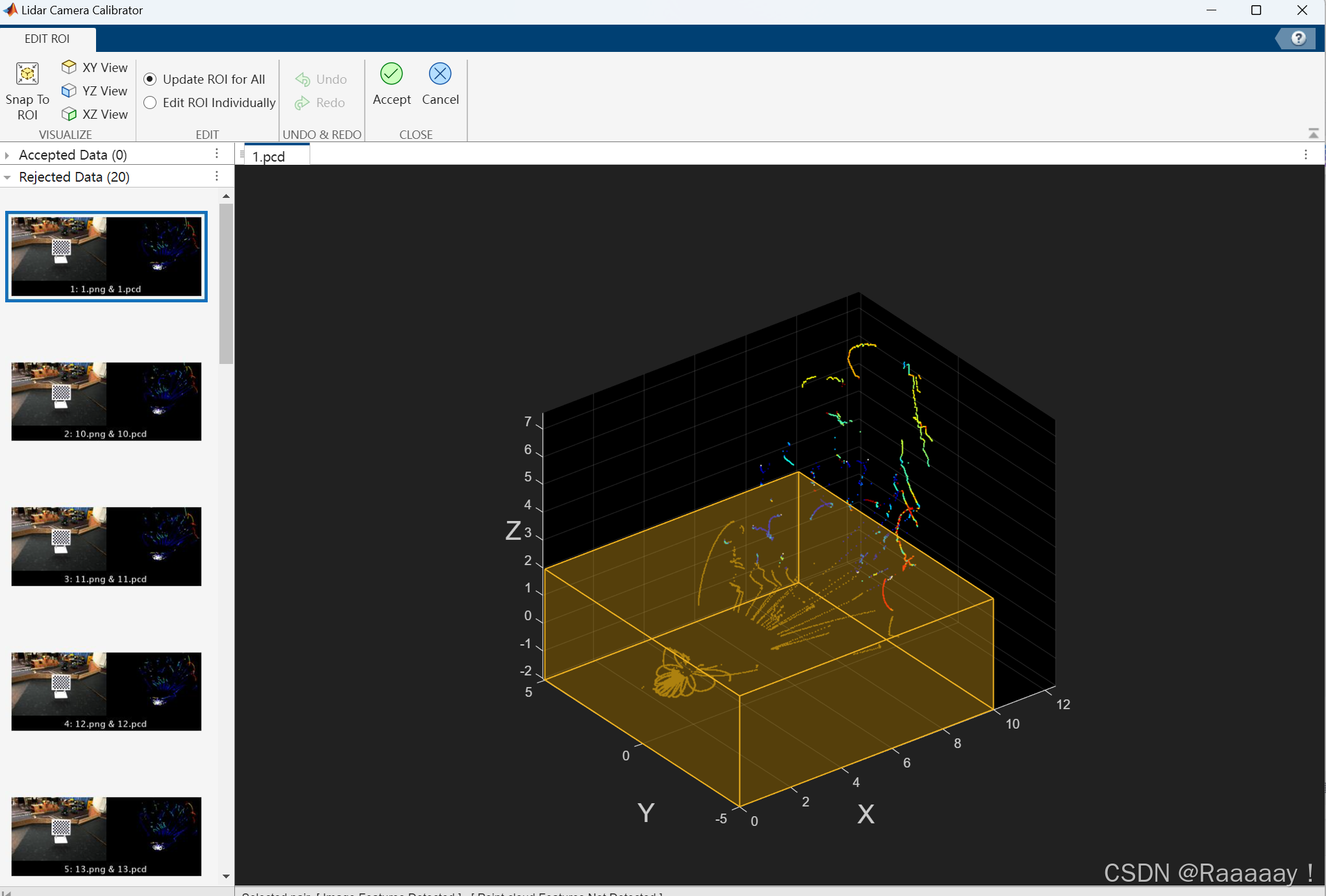
Task: Select Edit ROI Individually option
Action: click(150, 103)
